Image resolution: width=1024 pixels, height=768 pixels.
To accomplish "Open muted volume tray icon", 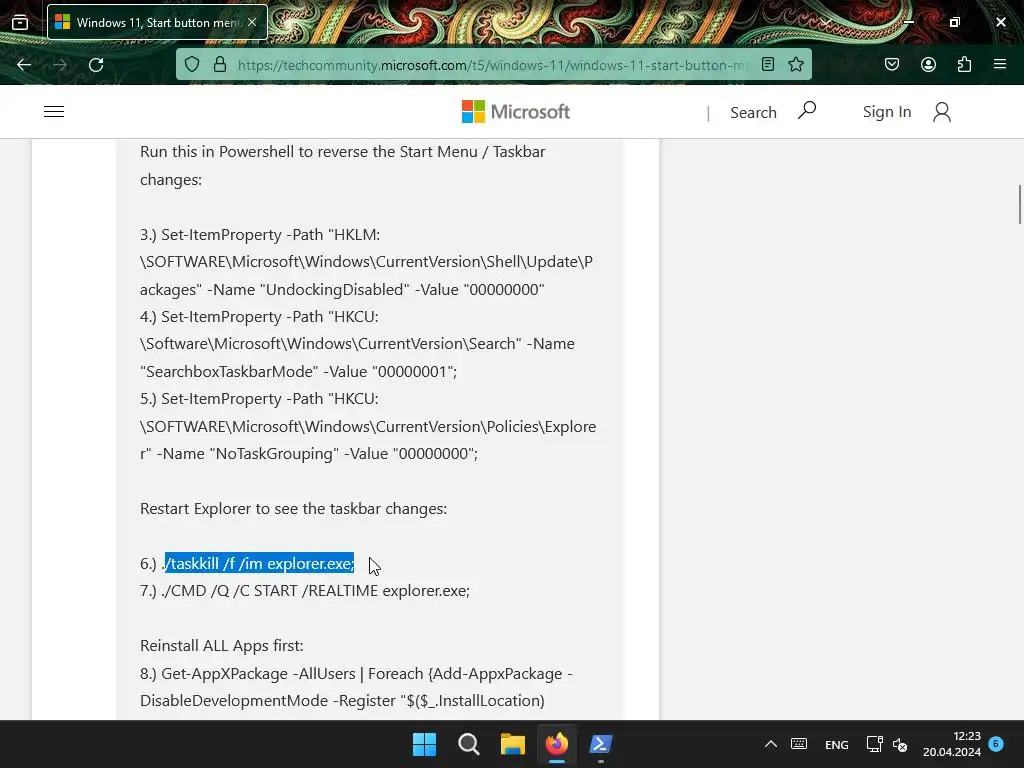I will (900, 744).
